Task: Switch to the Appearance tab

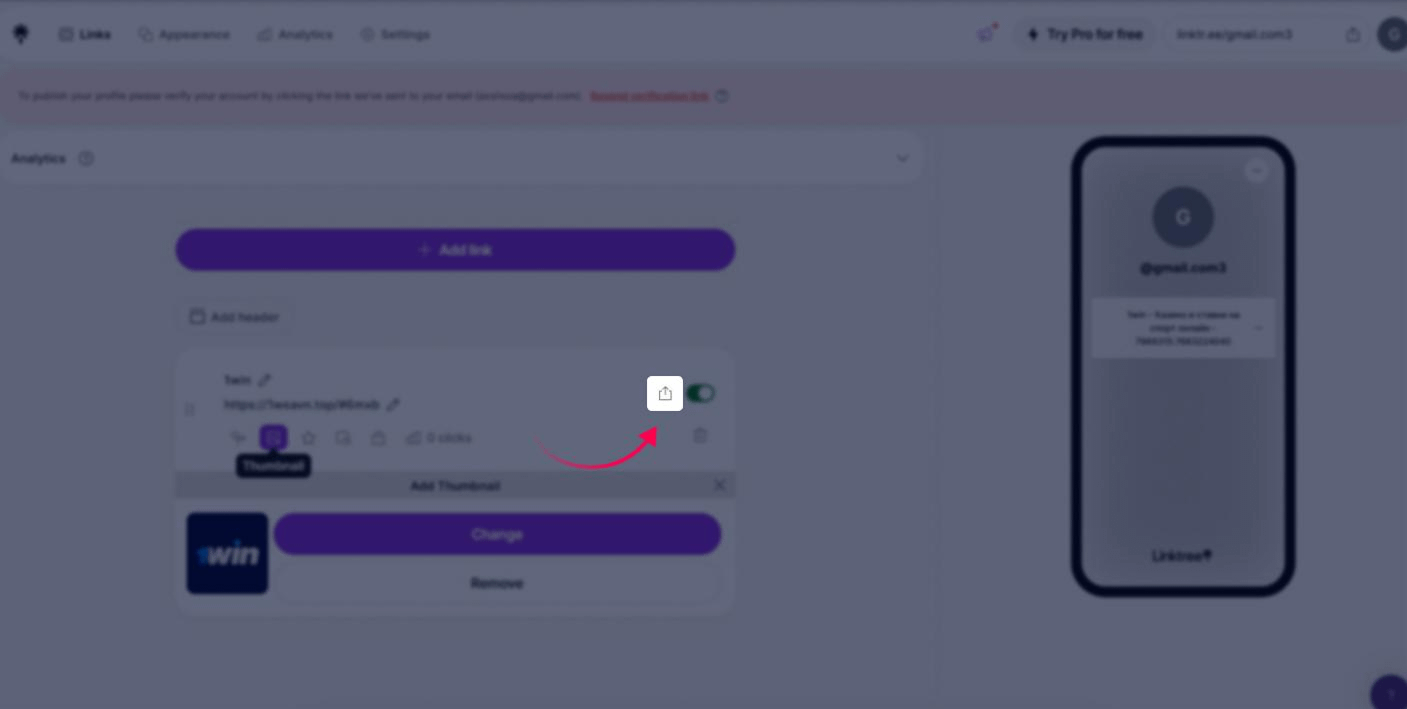Action: point(184,34)
